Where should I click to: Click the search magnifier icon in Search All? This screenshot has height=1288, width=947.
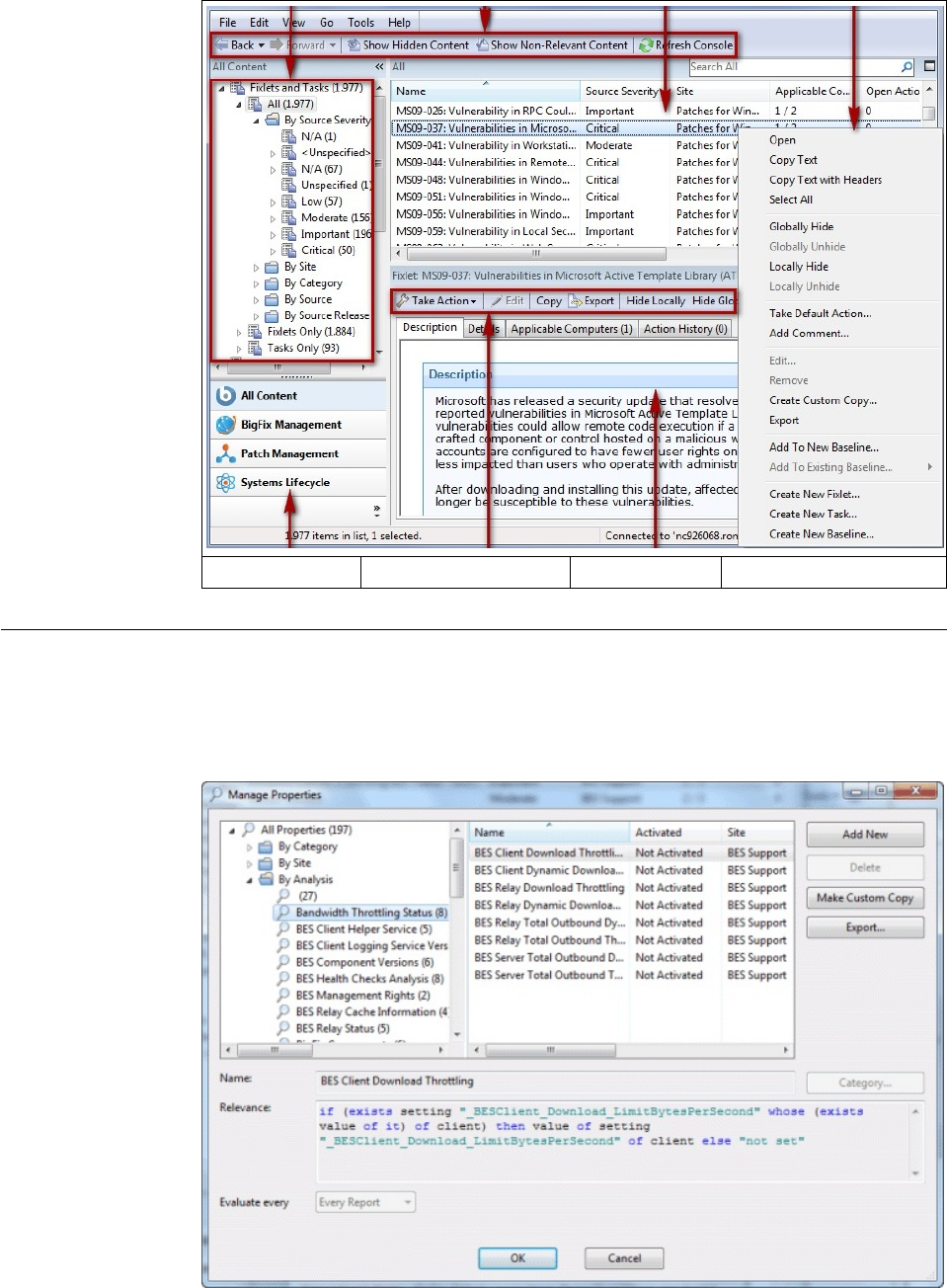(907, 66)
